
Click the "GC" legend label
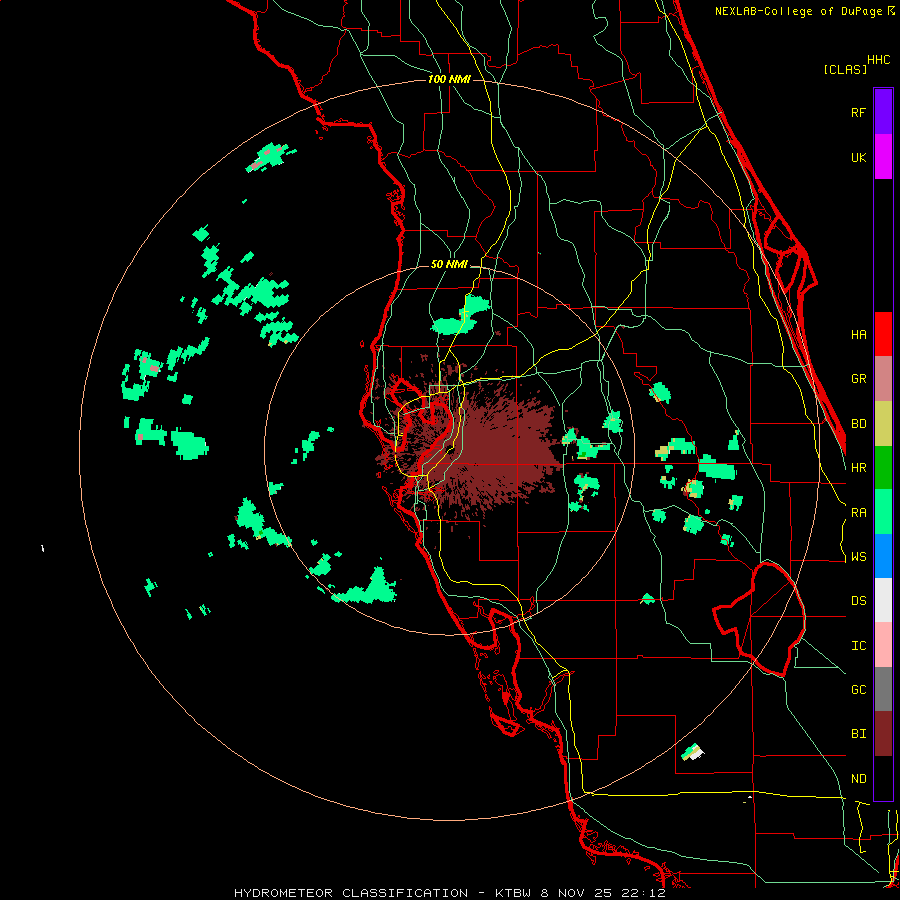coord(858,690)
